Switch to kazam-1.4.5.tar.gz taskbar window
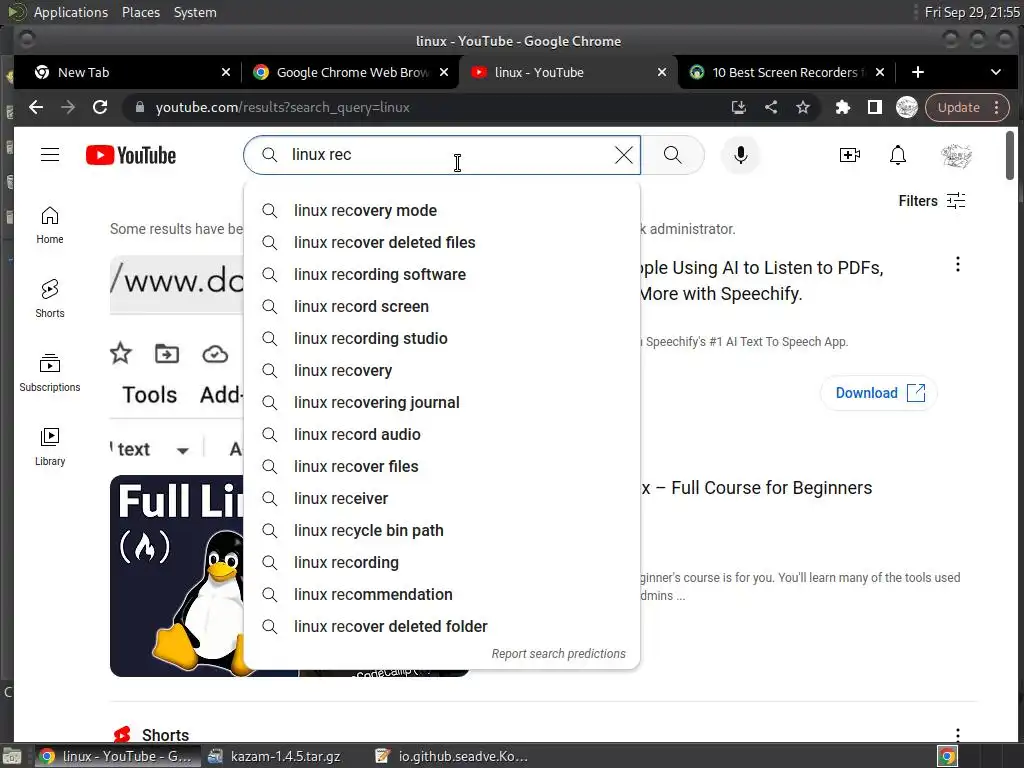 tap(274, 756)
